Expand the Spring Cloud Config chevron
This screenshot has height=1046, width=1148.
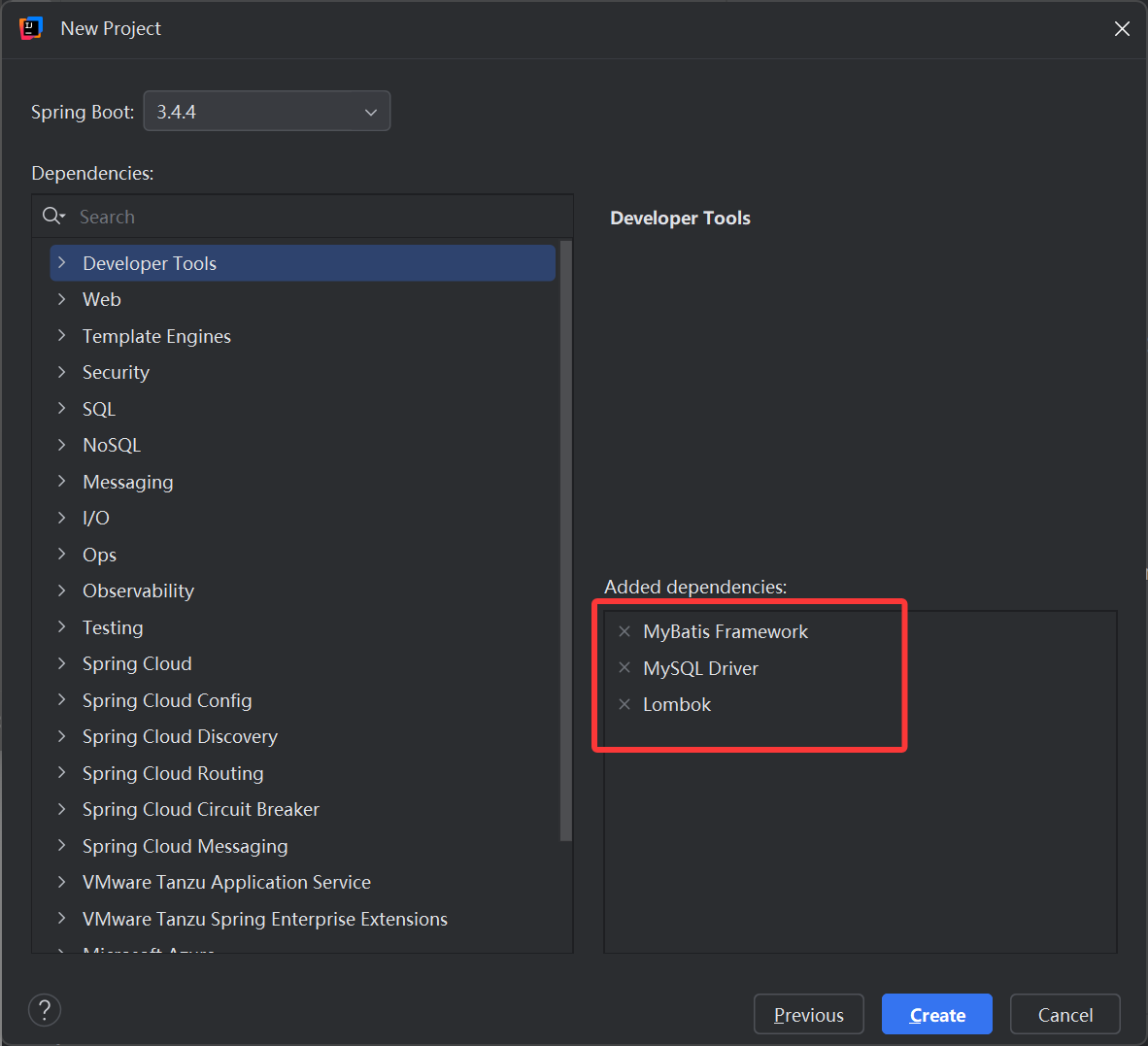[x=62, y=700]
